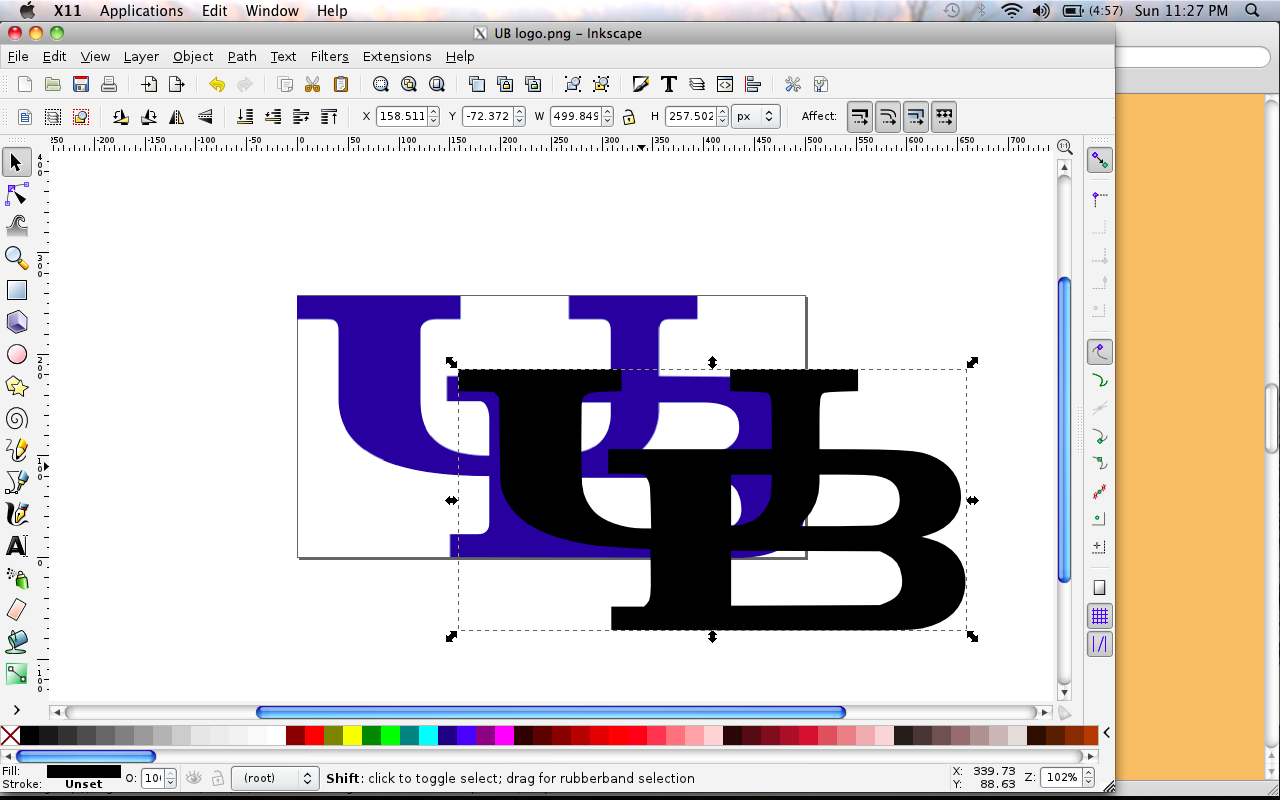The height and width of the screenshot is (800, 1280).
Task: Pick the red palette swatch
Action: [314, 736]
